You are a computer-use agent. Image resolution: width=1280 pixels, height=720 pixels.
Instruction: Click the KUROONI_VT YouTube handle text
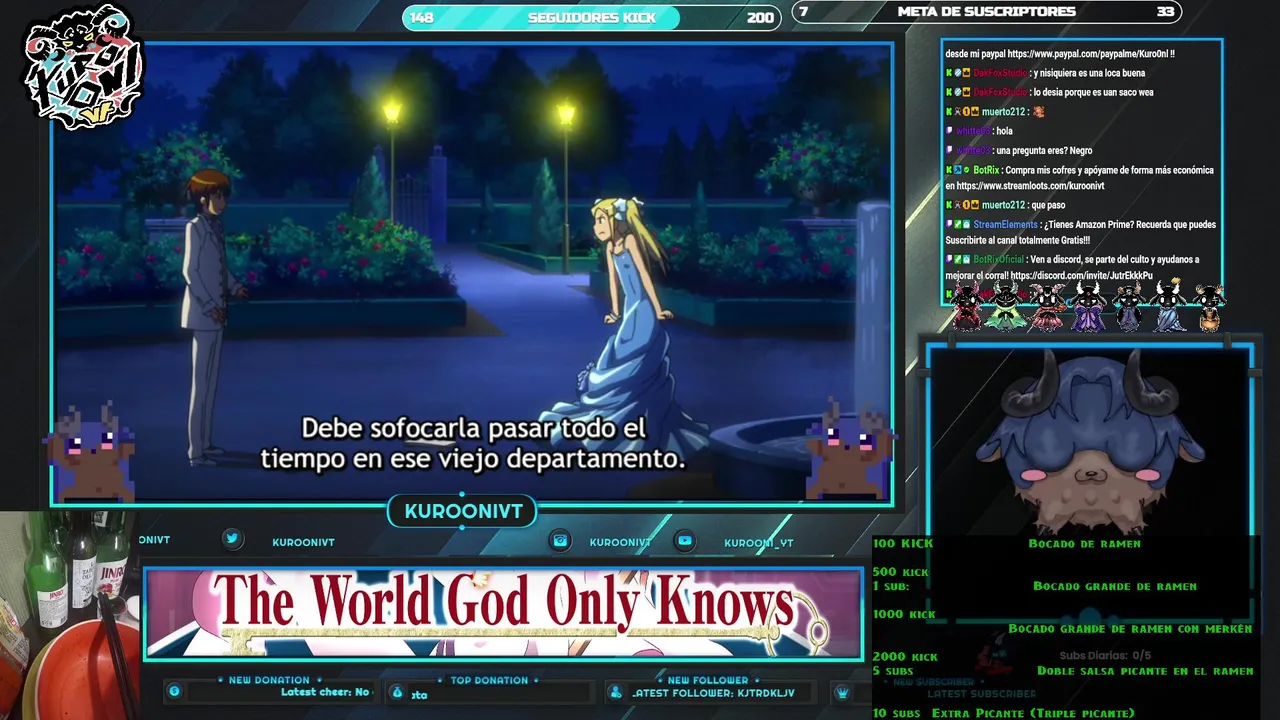point(759,542)
